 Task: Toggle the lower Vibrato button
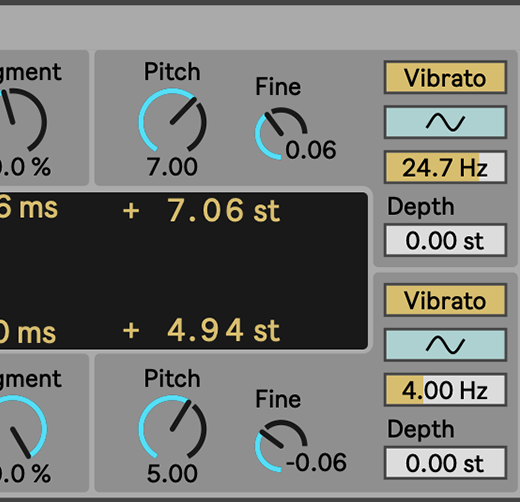[445, 300]
